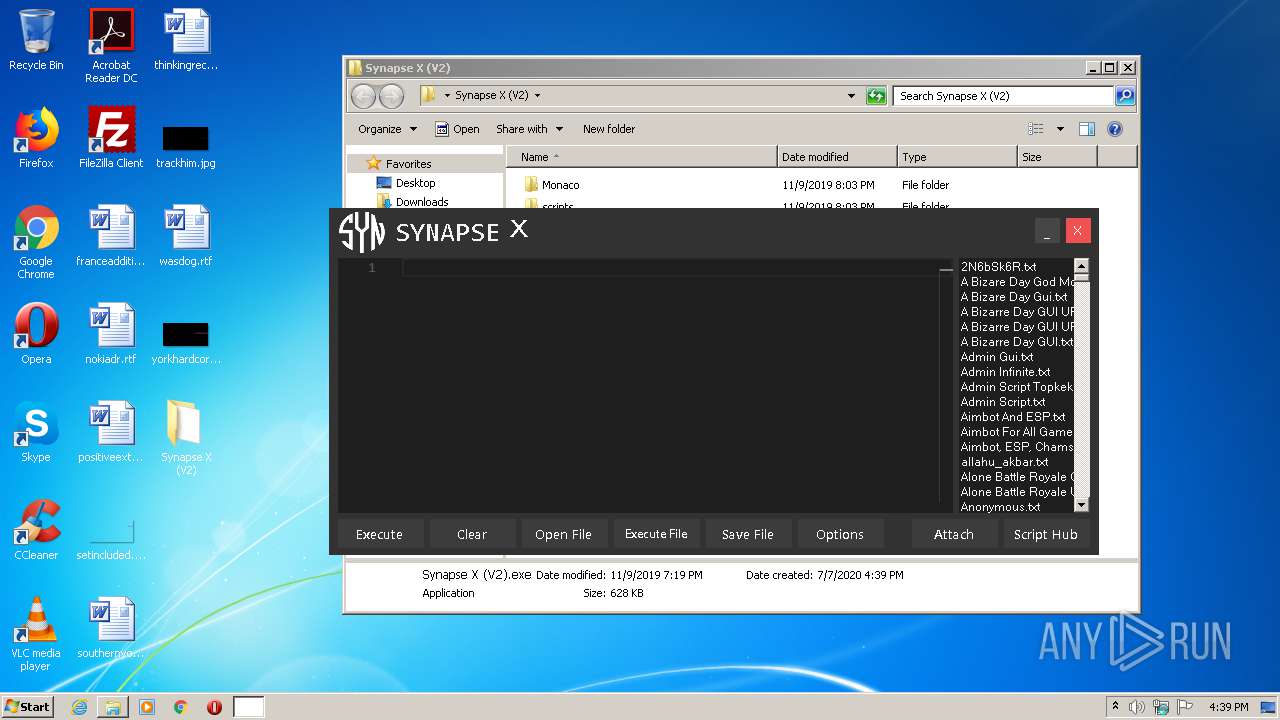Click script list scrollbar down arrow
The height and width of the screenshot is (720, 1280).
pos(1081,506)
